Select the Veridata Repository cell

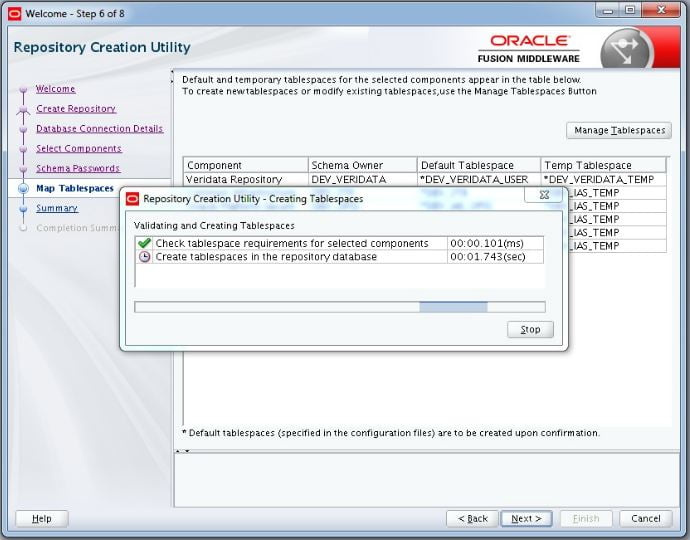(x=246, y=180)
